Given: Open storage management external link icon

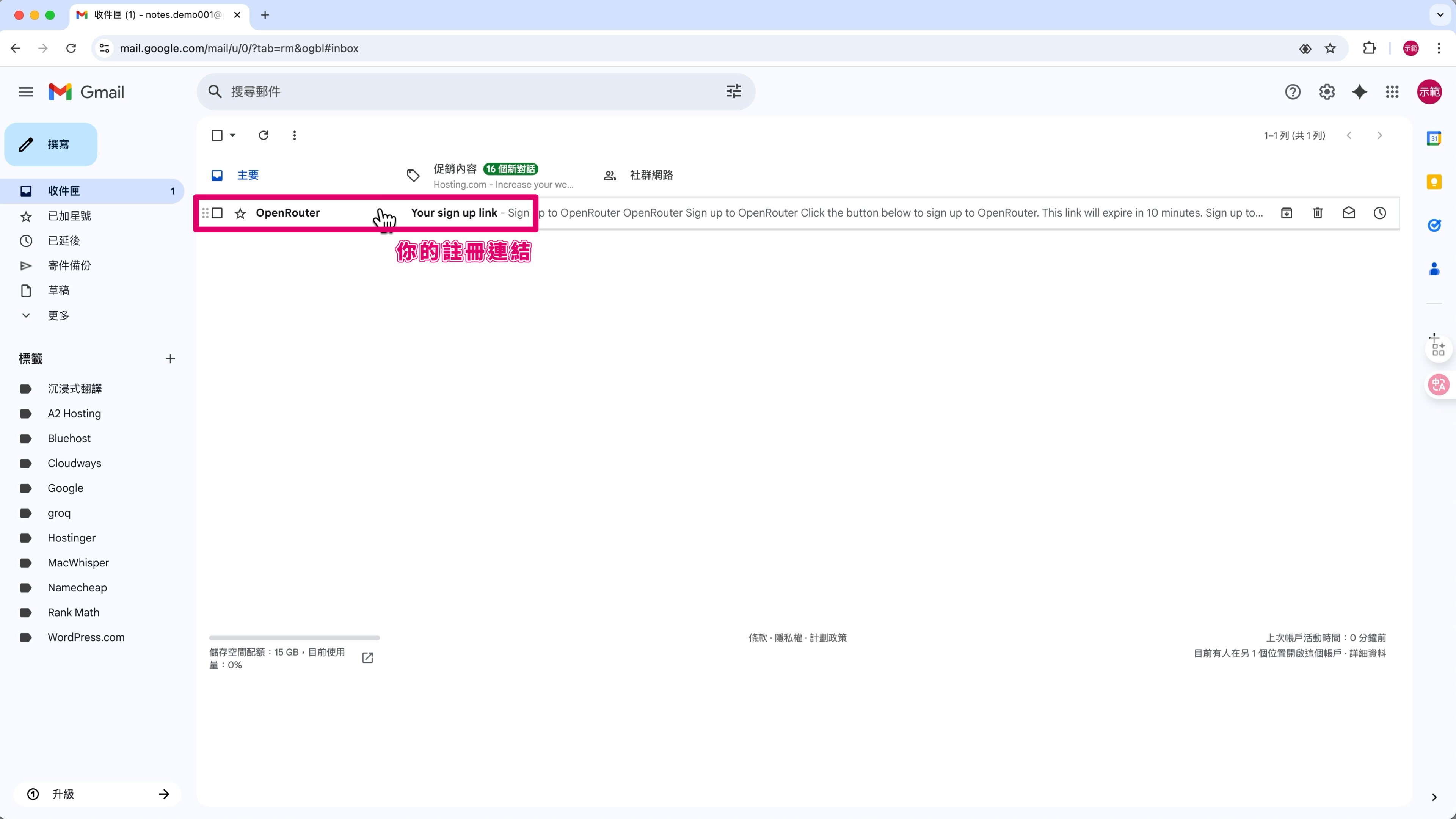Looking at the screenshot, I should click(x=367, y=657).
